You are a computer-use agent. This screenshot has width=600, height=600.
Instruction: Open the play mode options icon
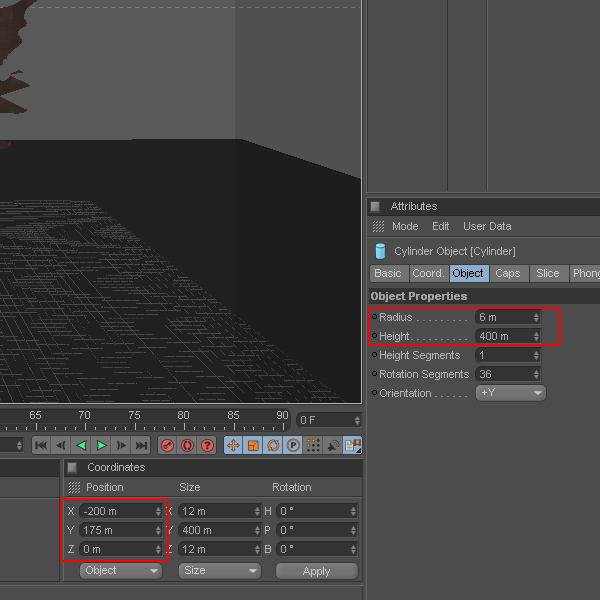[x=352, y=445]
